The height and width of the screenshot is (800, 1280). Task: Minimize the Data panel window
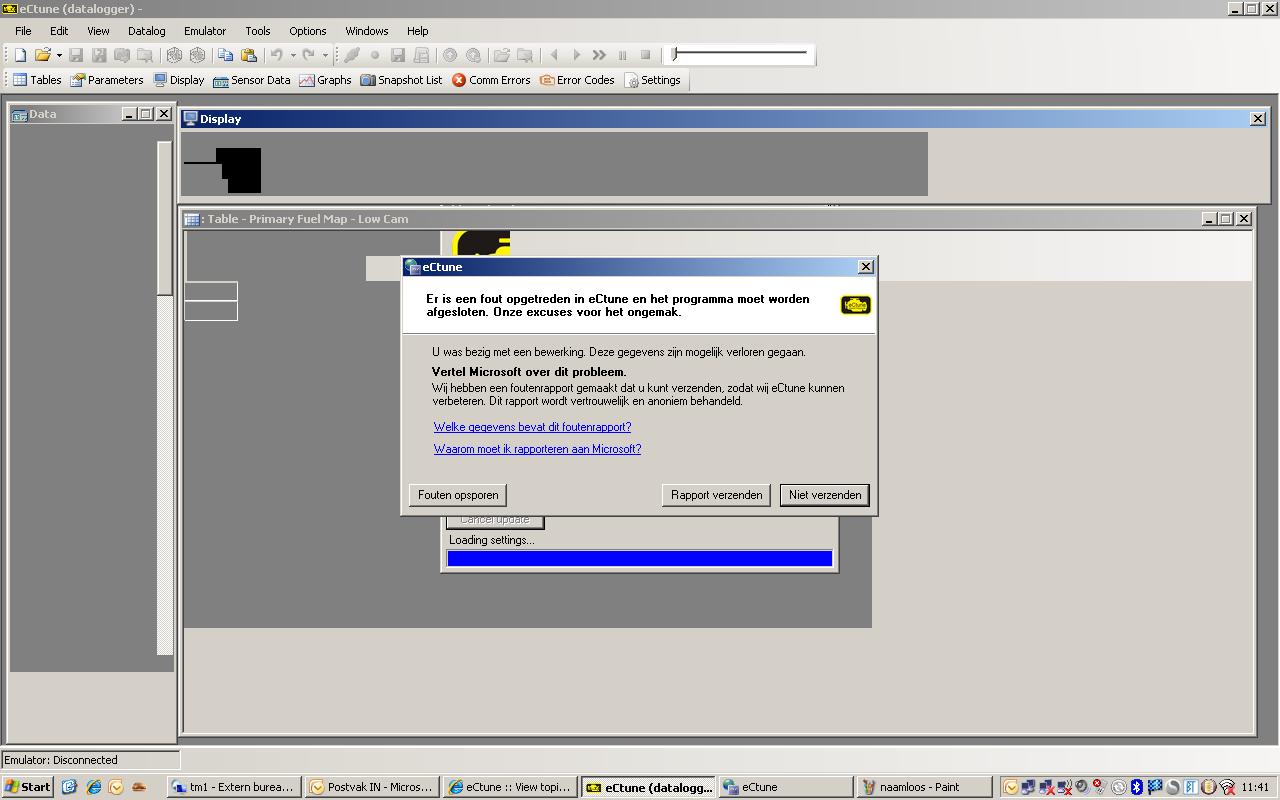click(x=129, y=114)
